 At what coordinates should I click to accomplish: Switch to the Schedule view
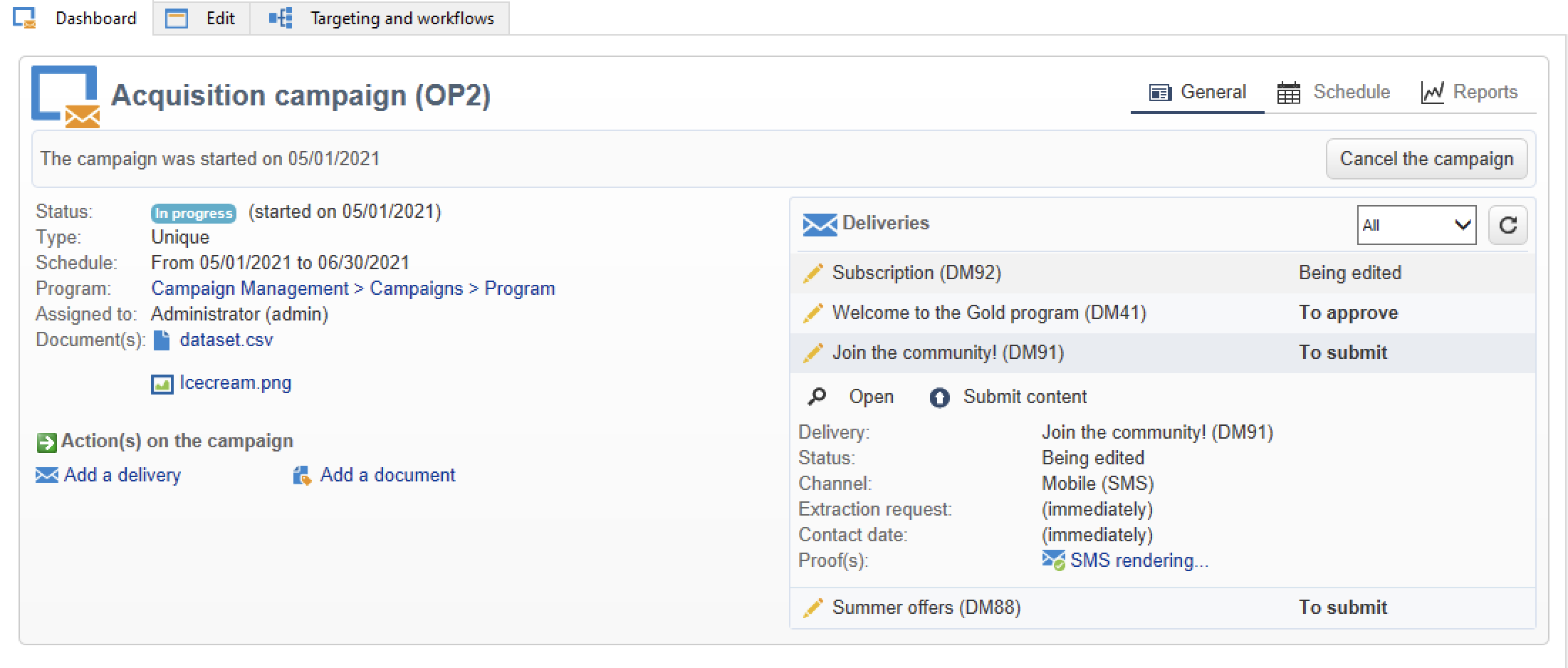[1332, 92]
